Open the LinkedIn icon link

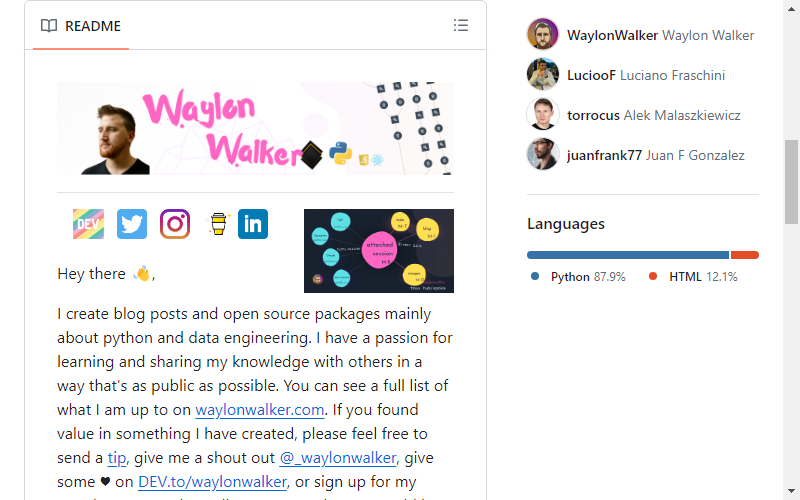[x=253, y=224]
